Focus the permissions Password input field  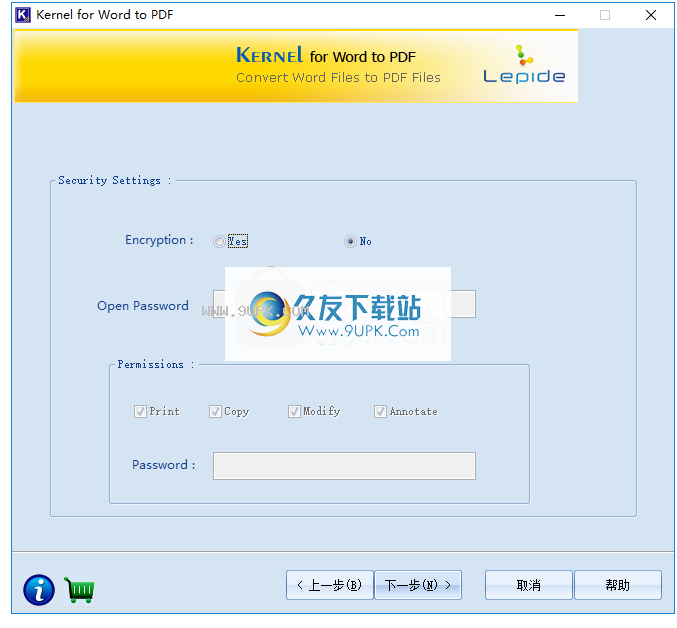click(x=344, y=466)
